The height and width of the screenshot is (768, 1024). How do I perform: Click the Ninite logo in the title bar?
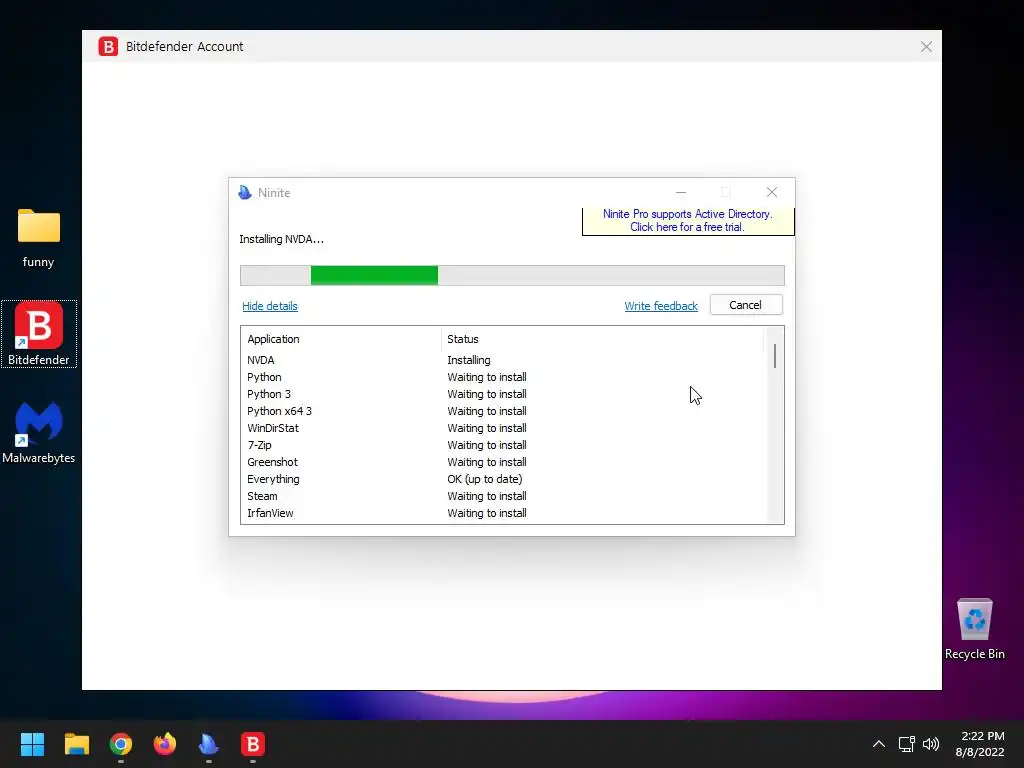coord(245,193)
